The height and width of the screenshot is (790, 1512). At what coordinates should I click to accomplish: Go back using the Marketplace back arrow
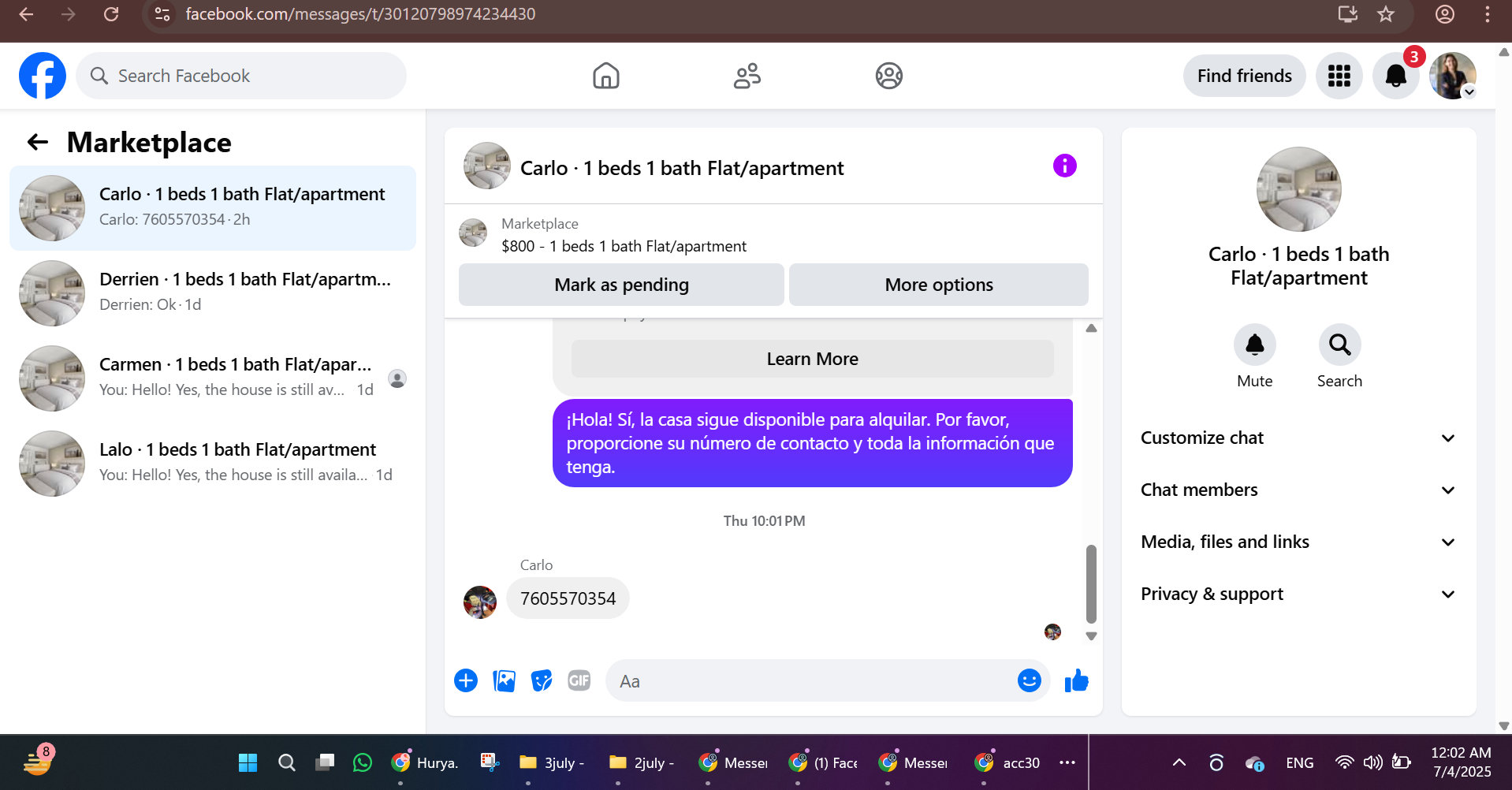coord(38,142)
